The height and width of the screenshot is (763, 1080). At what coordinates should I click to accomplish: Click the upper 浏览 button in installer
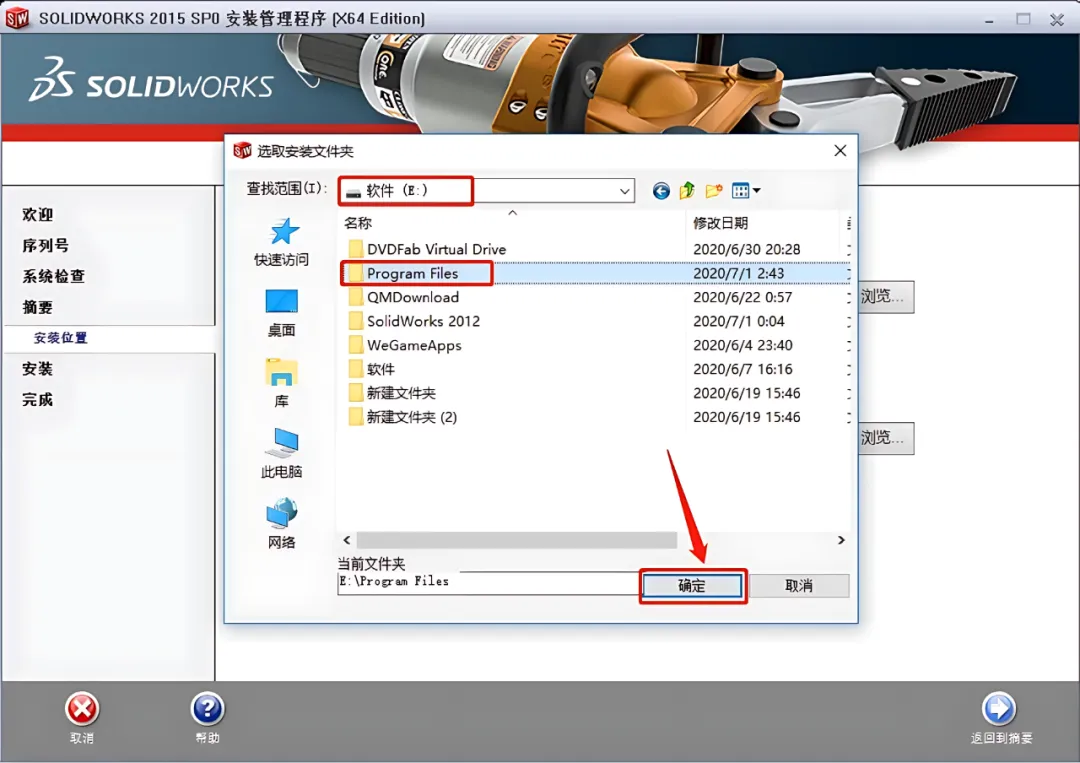click(x=886, y=297)
